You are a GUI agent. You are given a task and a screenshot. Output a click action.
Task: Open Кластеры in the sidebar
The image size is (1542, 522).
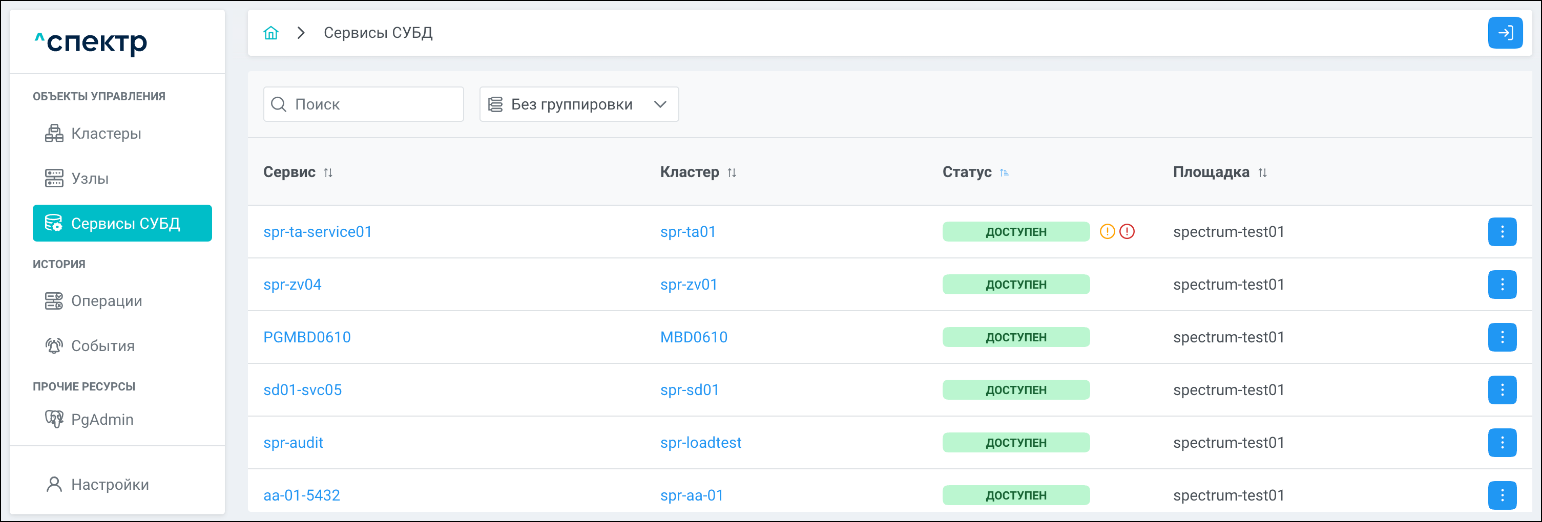tap(105, 134)
